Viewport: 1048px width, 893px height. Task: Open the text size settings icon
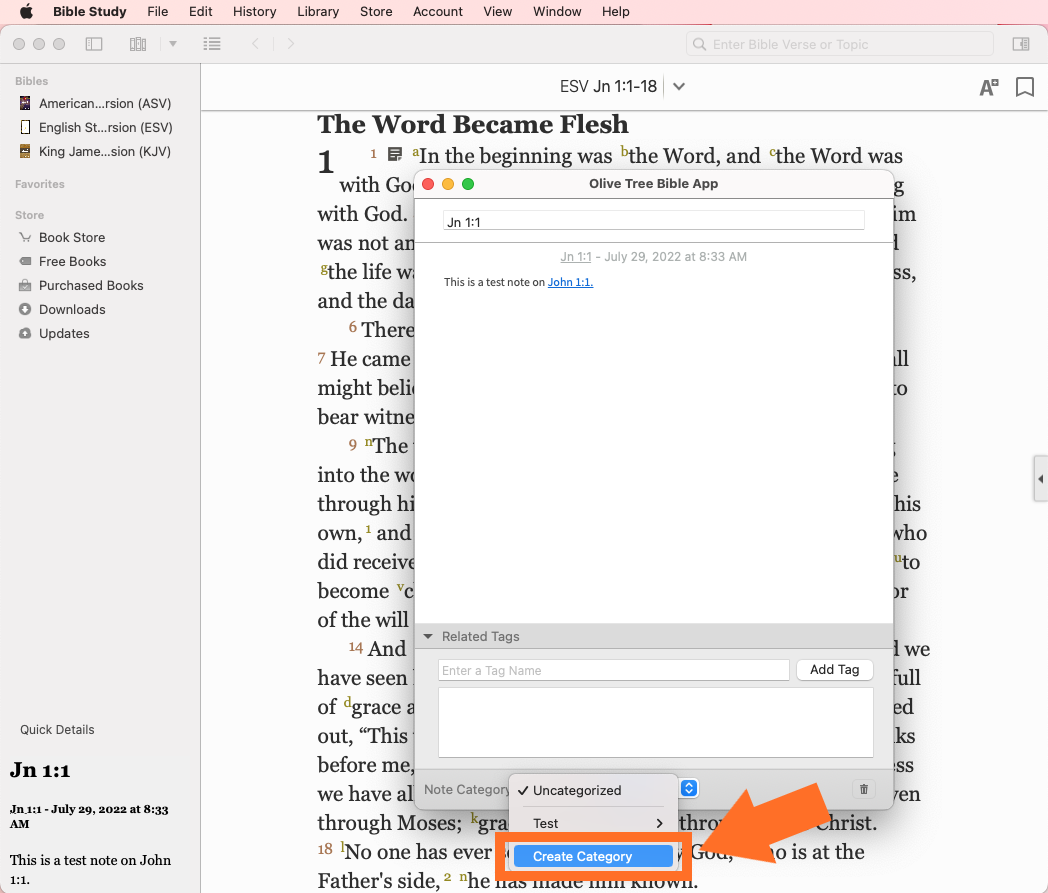pos(988,87)
